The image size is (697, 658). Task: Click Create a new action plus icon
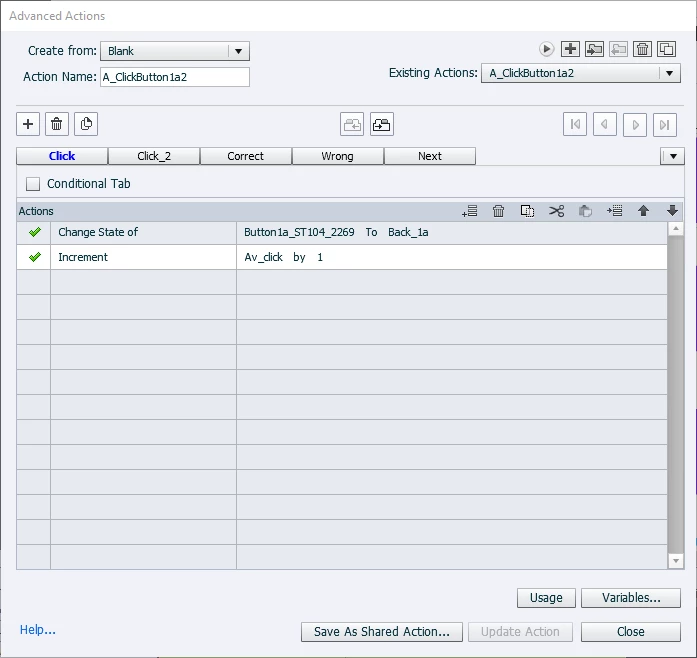click(570, 49)
